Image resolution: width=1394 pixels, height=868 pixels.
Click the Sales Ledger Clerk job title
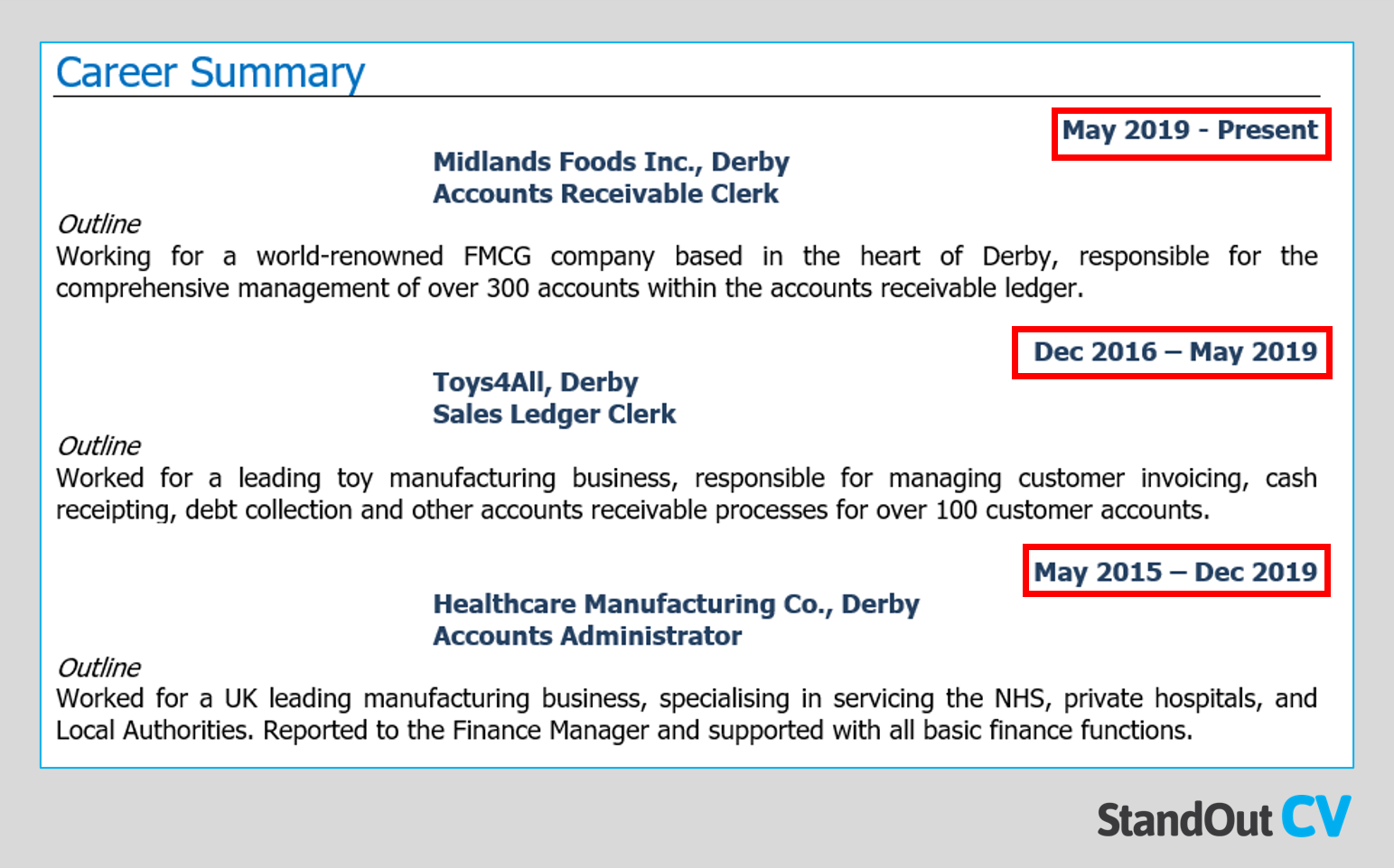554,414
